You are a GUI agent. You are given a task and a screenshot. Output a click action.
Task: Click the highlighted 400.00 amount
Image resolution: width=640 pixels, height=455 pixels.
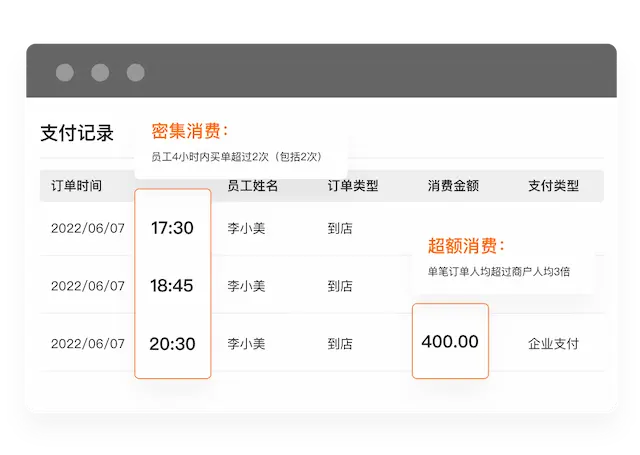coord(450,341)
